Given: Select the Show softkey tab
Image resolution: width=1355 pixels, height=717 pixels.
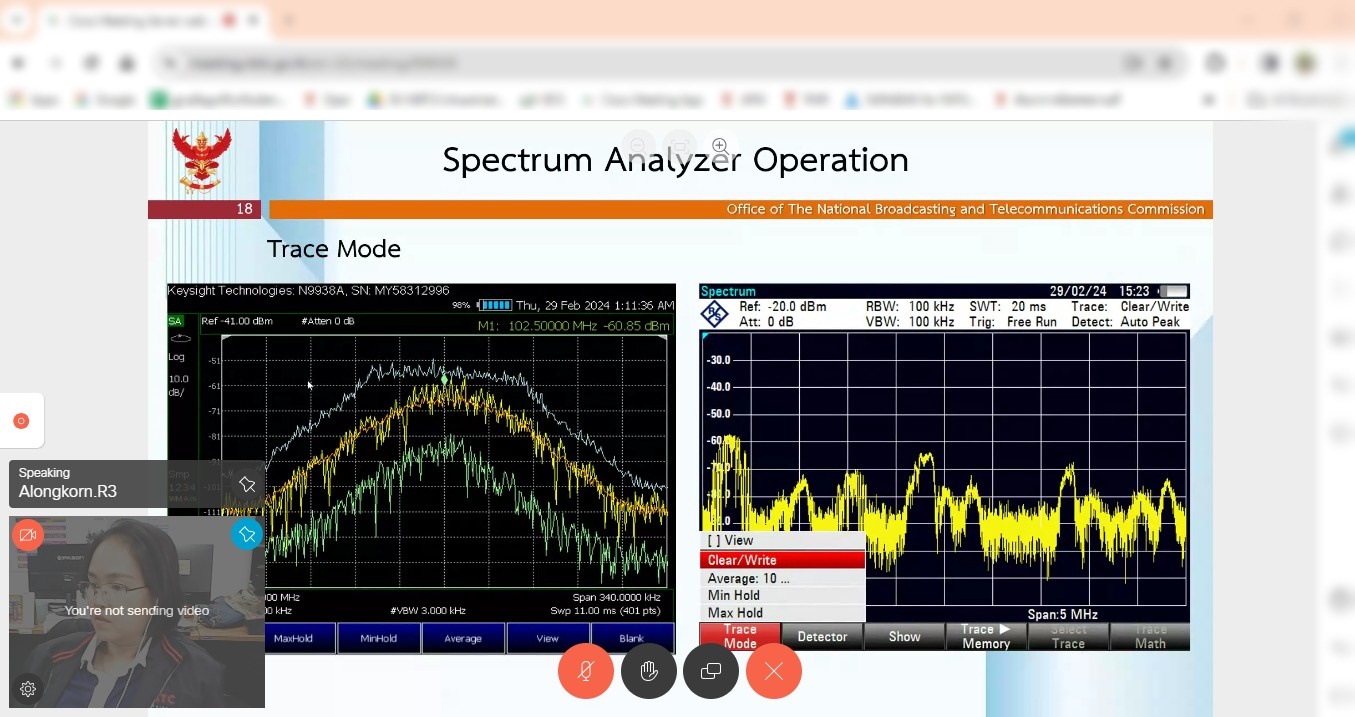Looking at the screenshot, I should 904,637.
